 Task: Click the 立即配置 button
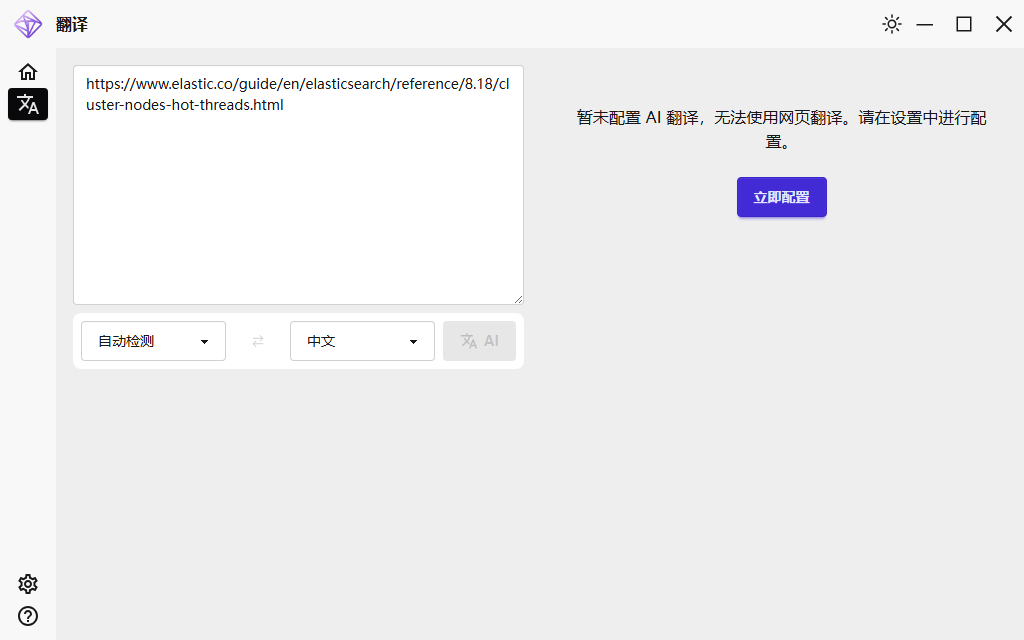(x=781, y=197)
